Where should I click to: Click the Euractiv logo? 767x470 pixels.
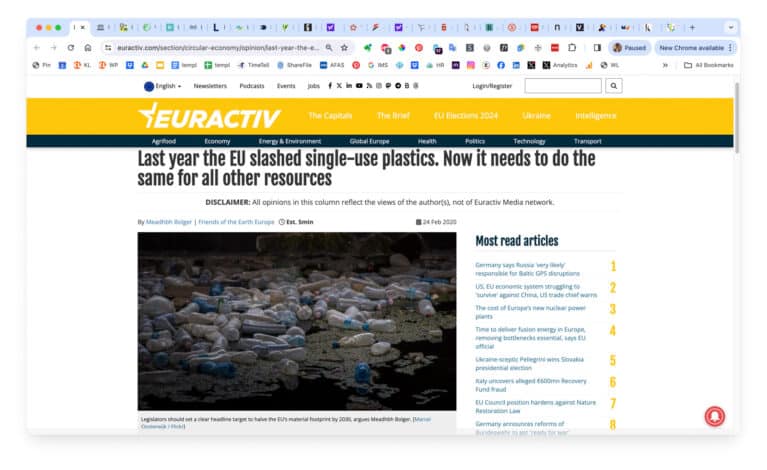coord(210,116)
